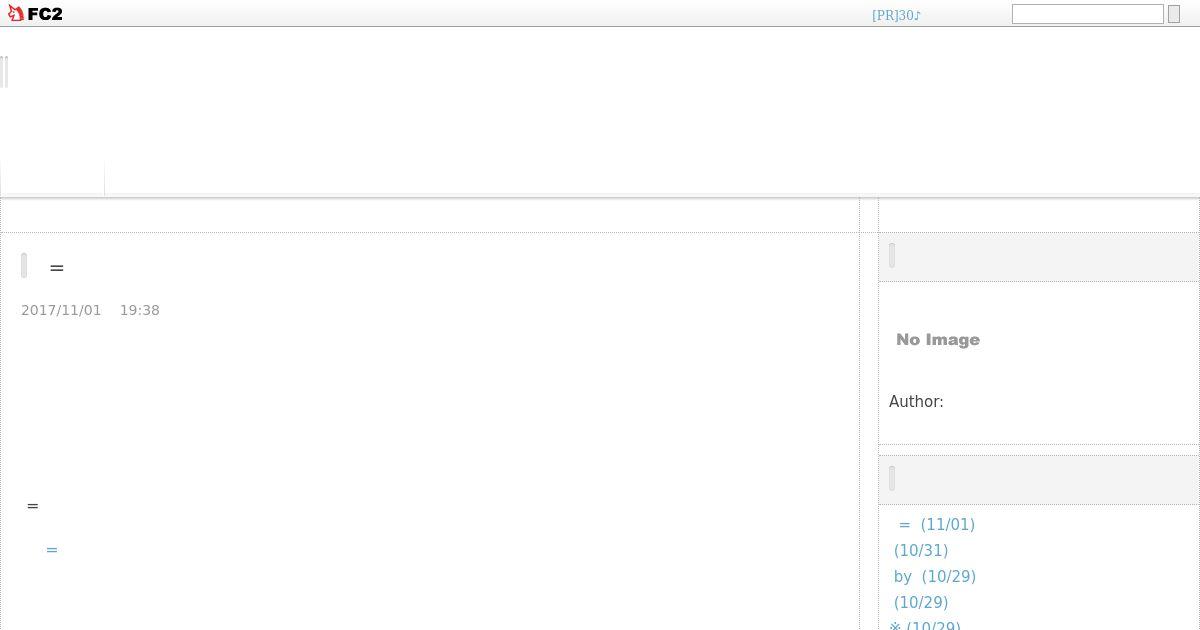Click the search submit button beside search field
Image resolution: width=1200 pixels, height=630 pixels.
pyautogui.click(x=1174, y=14)
